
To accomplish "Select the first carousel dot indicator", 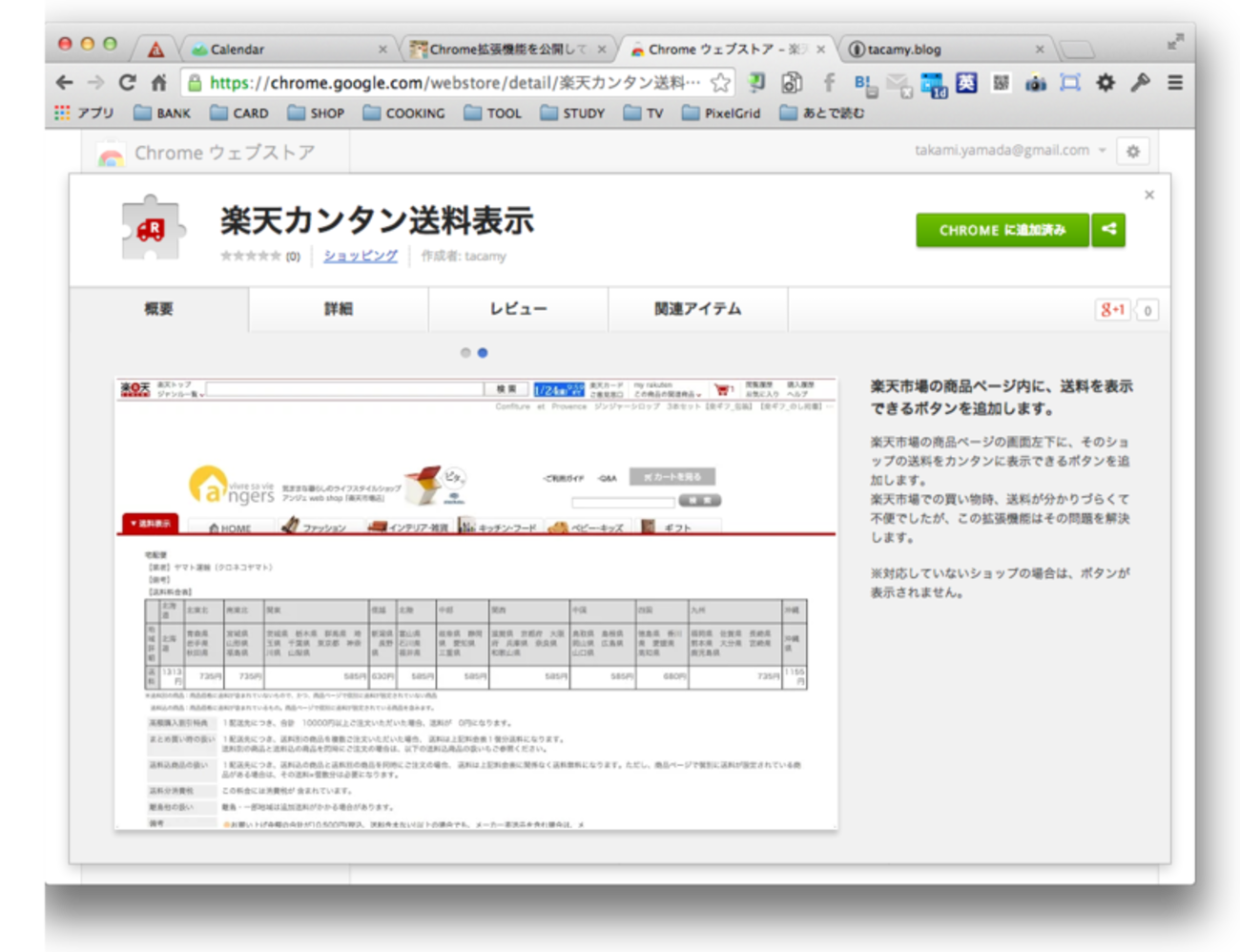I will [465, 353].
